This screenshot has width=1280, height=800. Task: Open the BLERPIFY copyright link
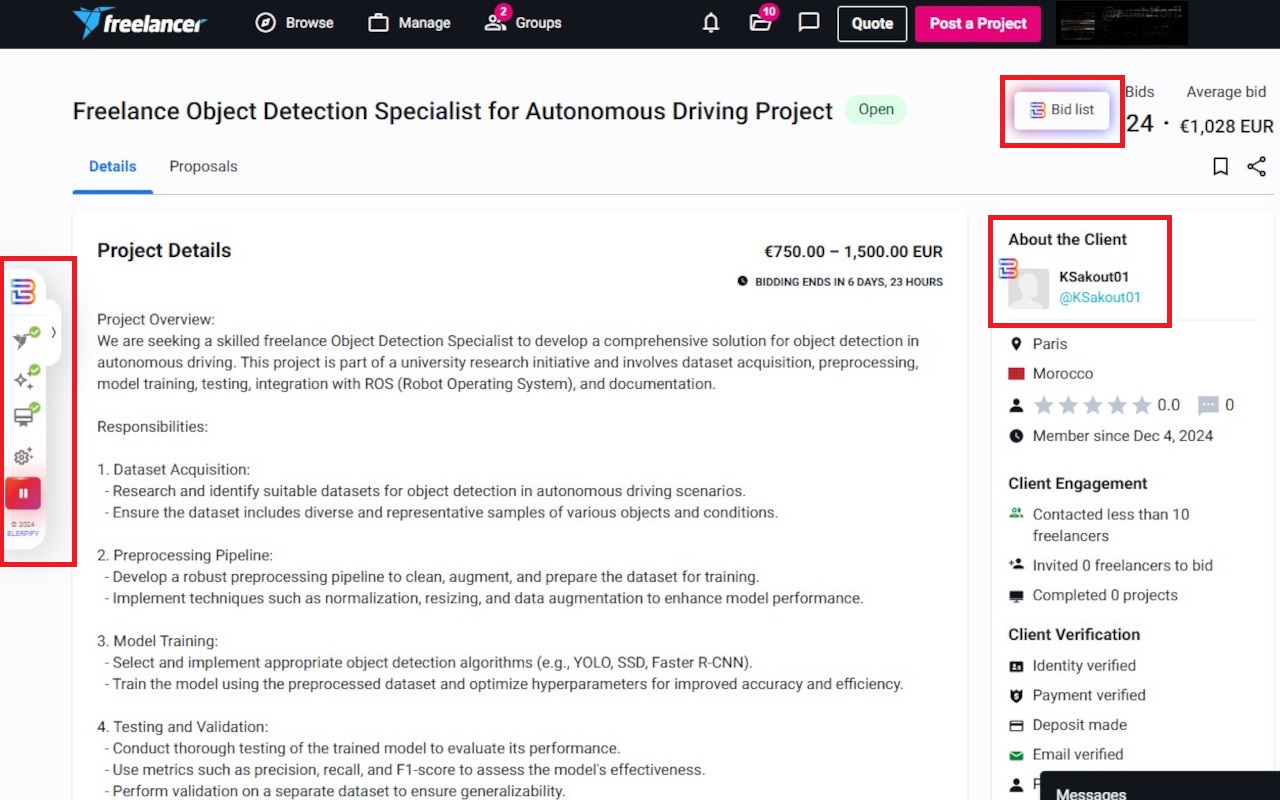tap(22, 534)
